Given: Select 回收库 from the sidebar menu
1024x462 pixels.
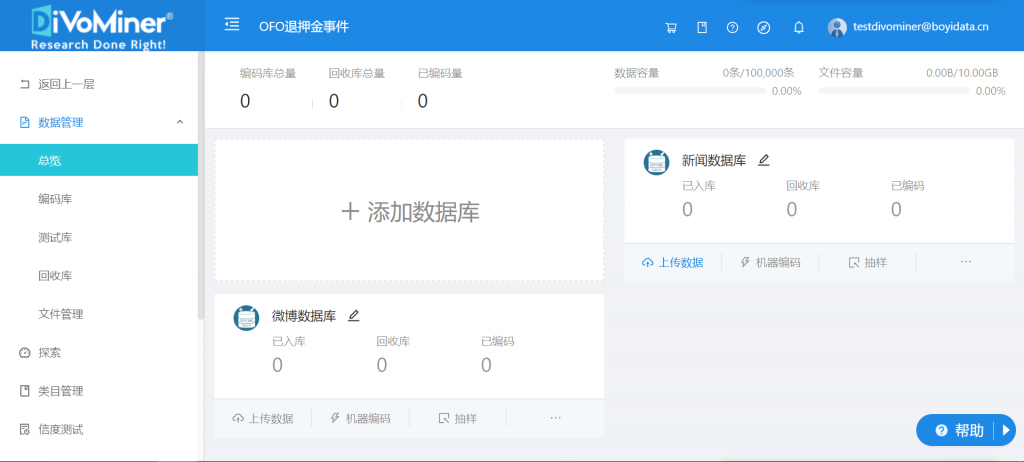Looking at the screenshot, I should [x=55, y=276].
